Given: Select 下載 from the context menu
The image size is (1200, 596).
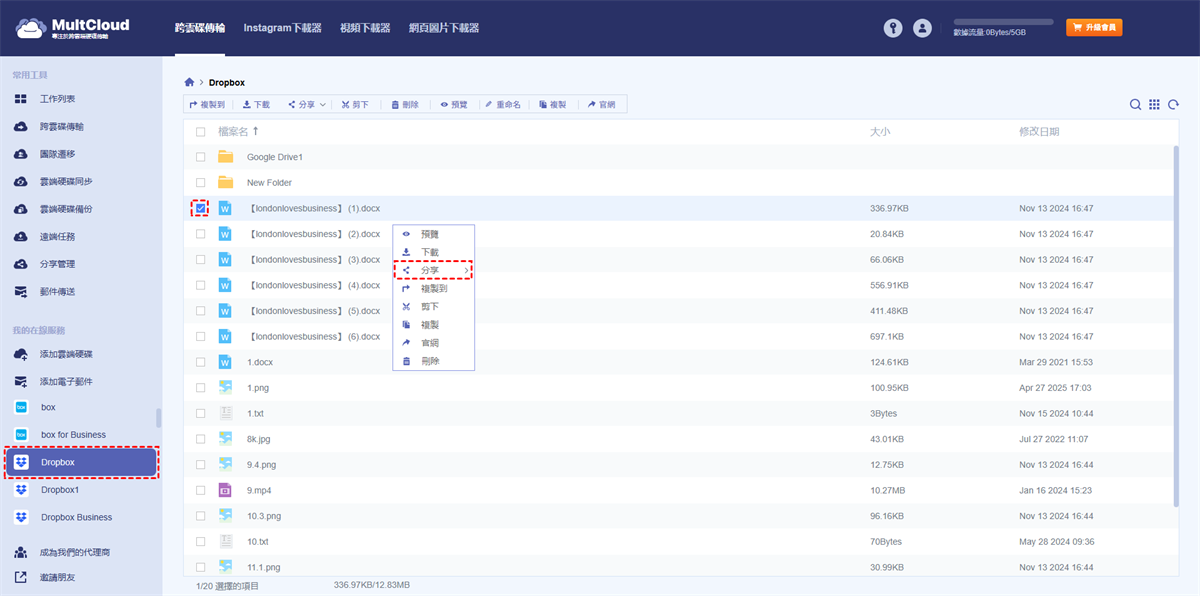Looking at the screenshot, I should coord(429,252).
